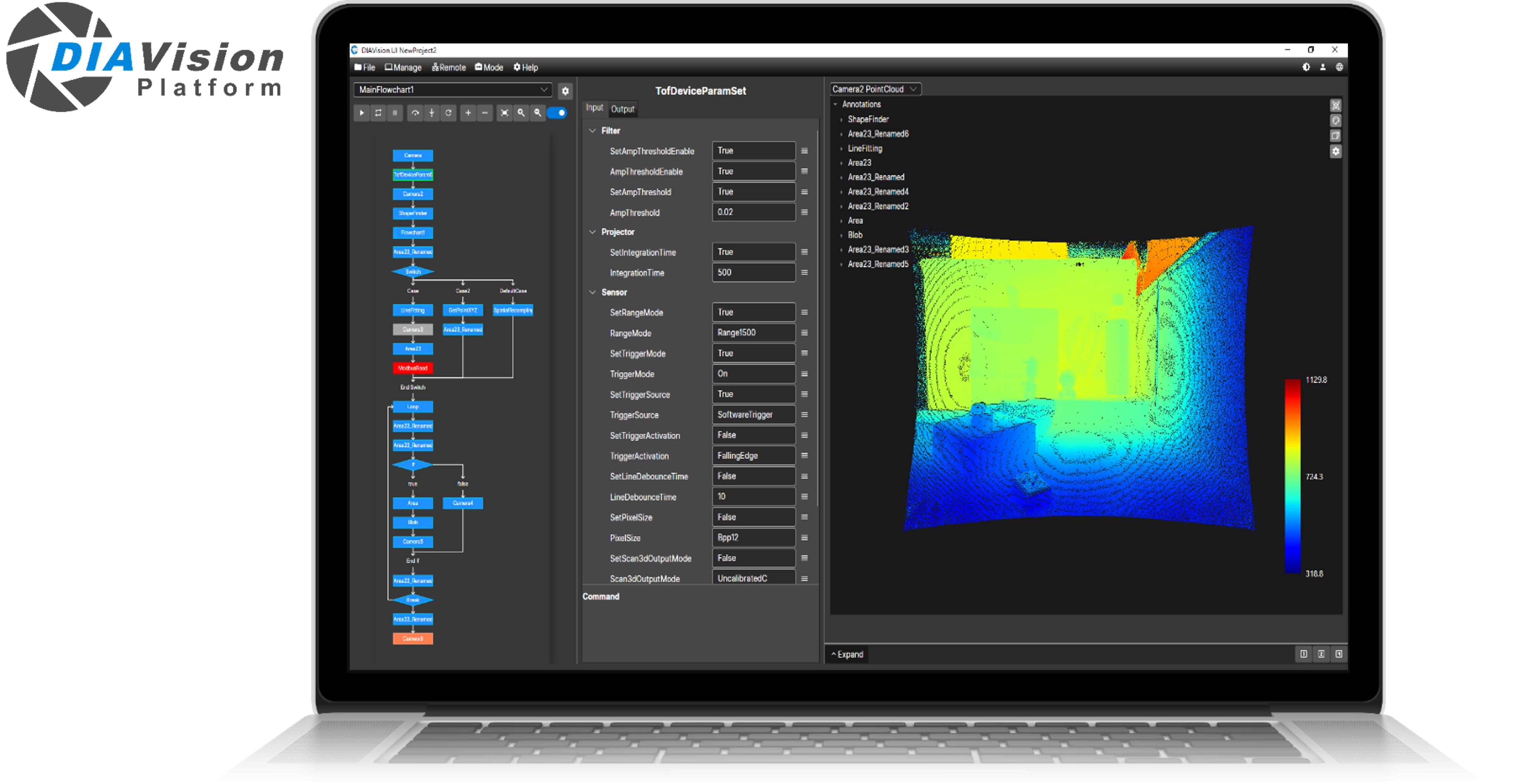This screenshot has width=1522, height=784.
Task: Open the RangeMode Range1500 value box
Action: coord(753,333)
